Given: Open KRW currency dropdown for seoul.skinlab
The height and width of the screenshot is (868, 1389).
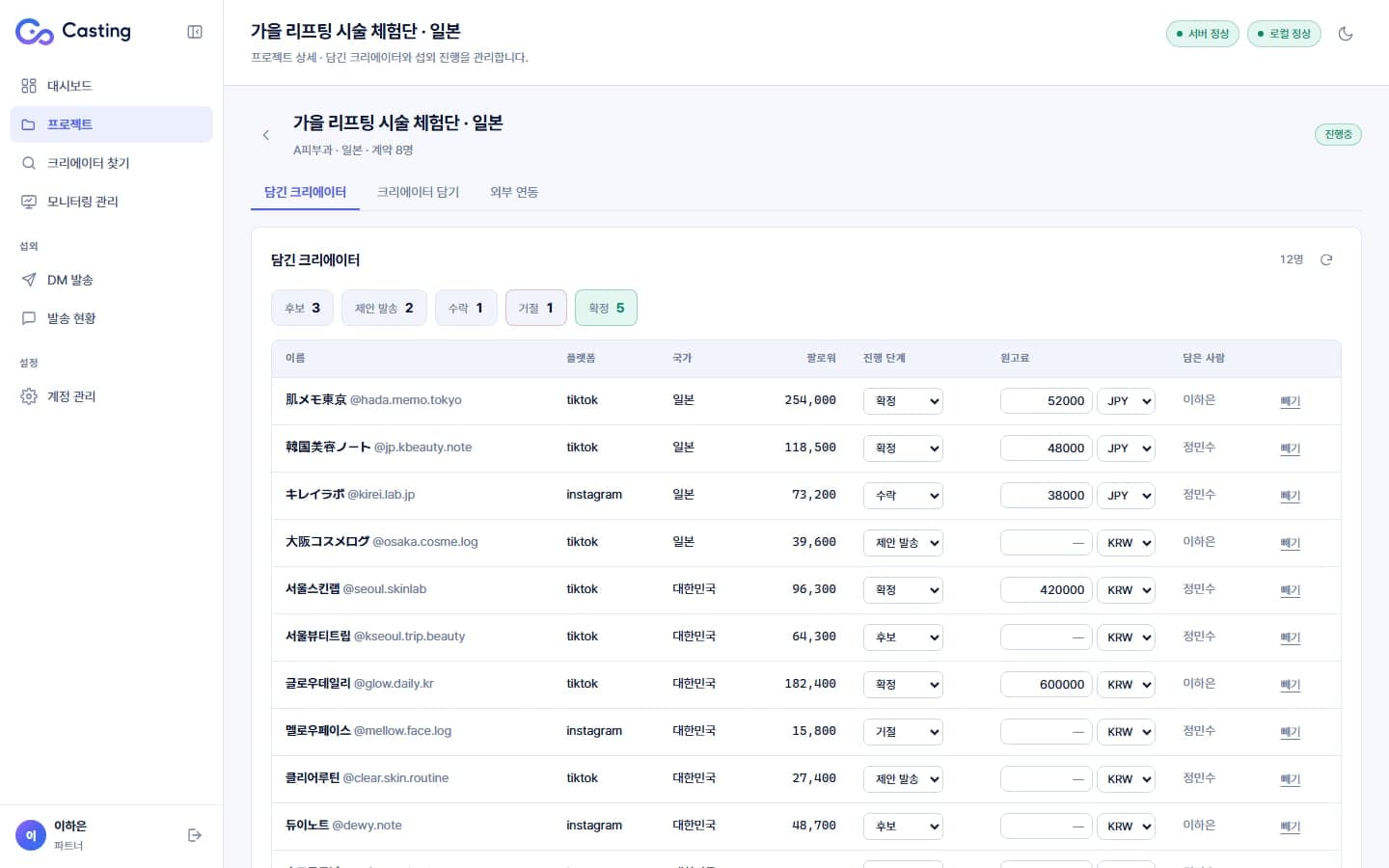Looking at the screenshot, I should pos(1126,590).
